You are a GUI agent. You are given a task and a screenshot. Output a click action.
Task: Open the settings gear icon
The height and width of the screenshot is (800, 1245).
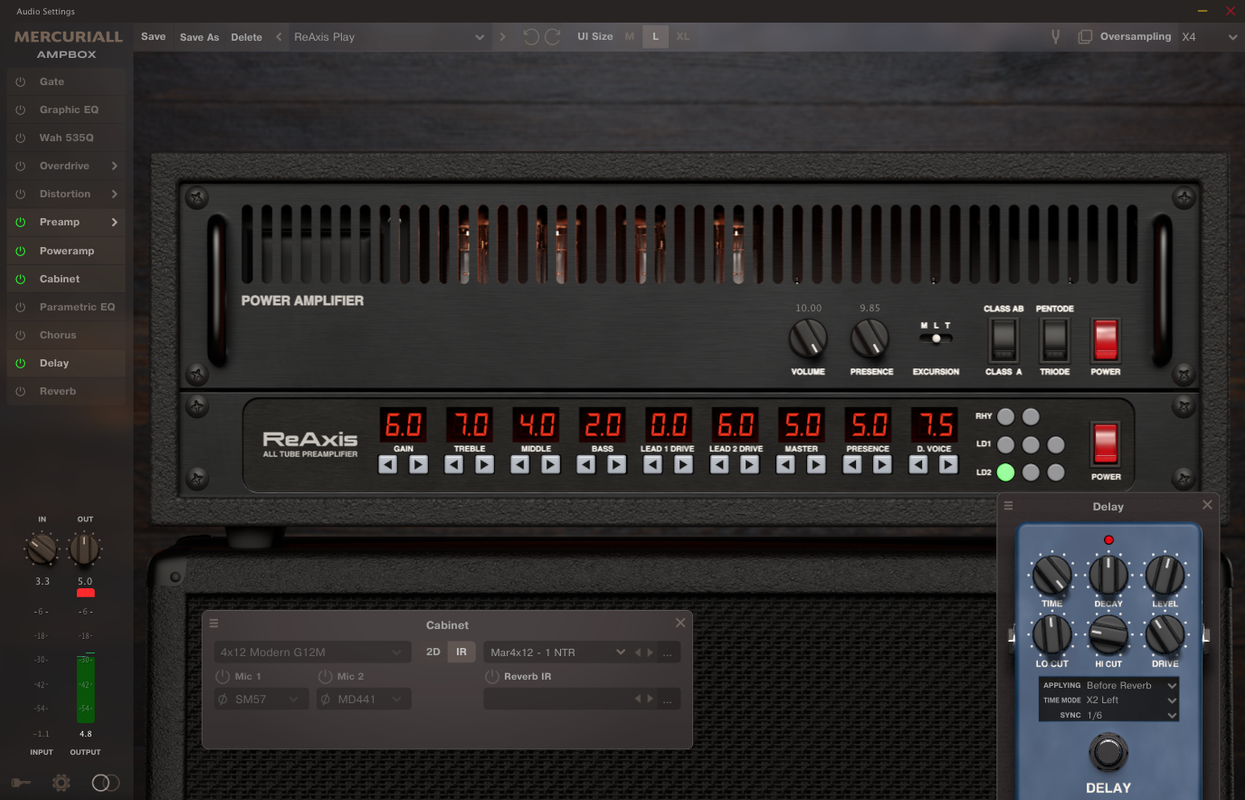61,783
